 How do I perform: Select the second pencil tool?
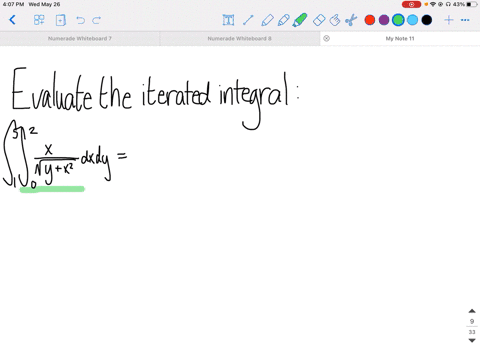283,20
